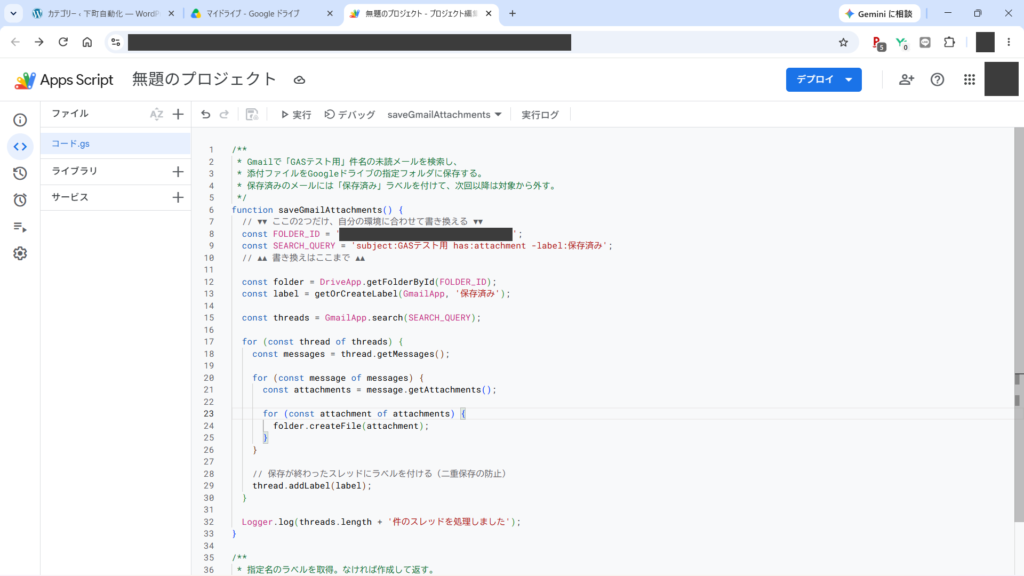1024x576 pixels.
Task: Click the サービス section label
Action: (x=70, y=197)
